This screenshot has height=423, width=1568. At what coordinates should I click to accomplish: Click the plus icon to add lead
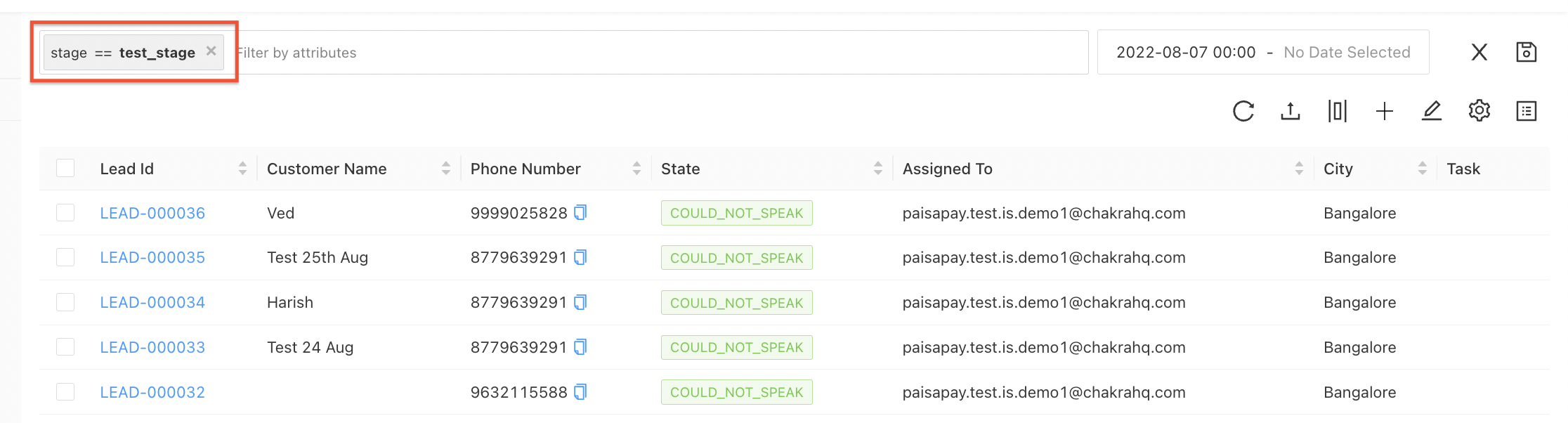[x=1385, y=111]
